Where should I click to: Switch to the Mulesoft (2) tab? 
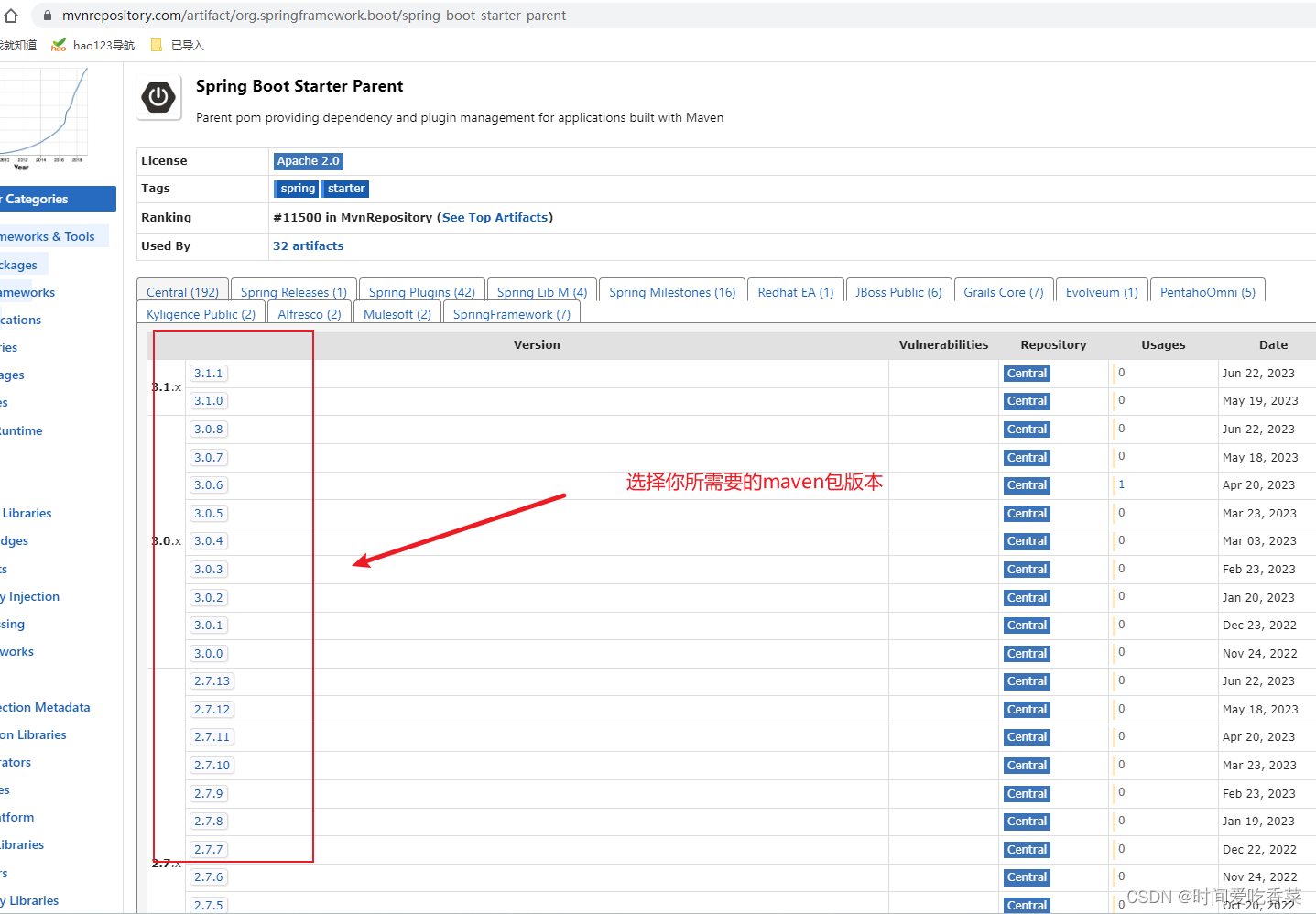(x=397, y=314)
